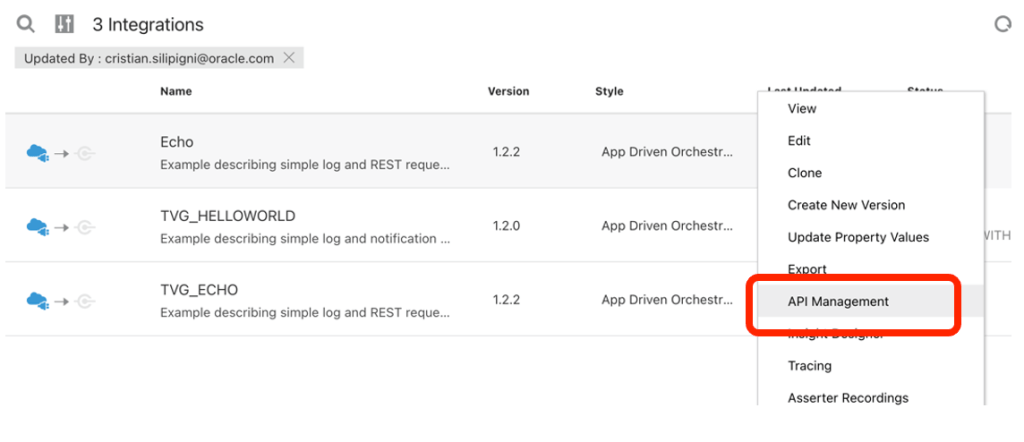The width and height of the screenshot is (1024, 442).
Task: Remove the Updated By filter chip
Action: pyautogui.click(x=289, y=58)
